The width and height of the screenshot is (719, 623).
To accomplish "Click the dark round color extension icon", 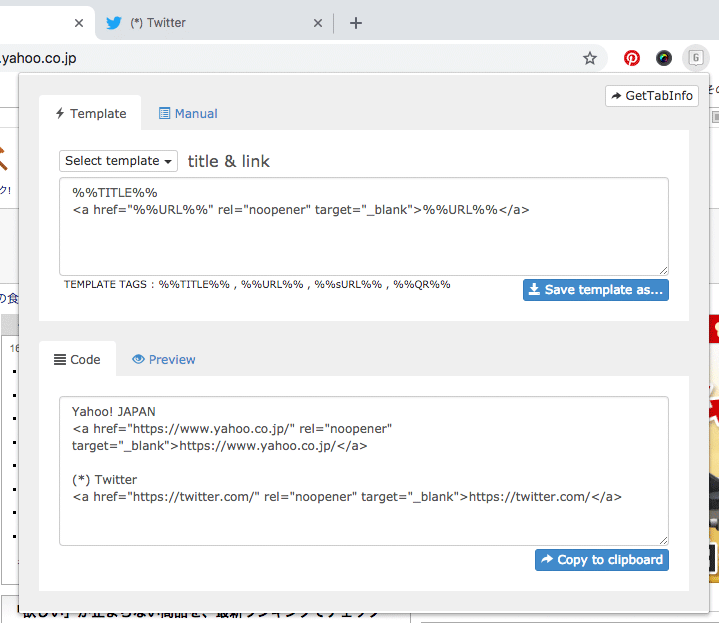I will click(x=664, y=58).
